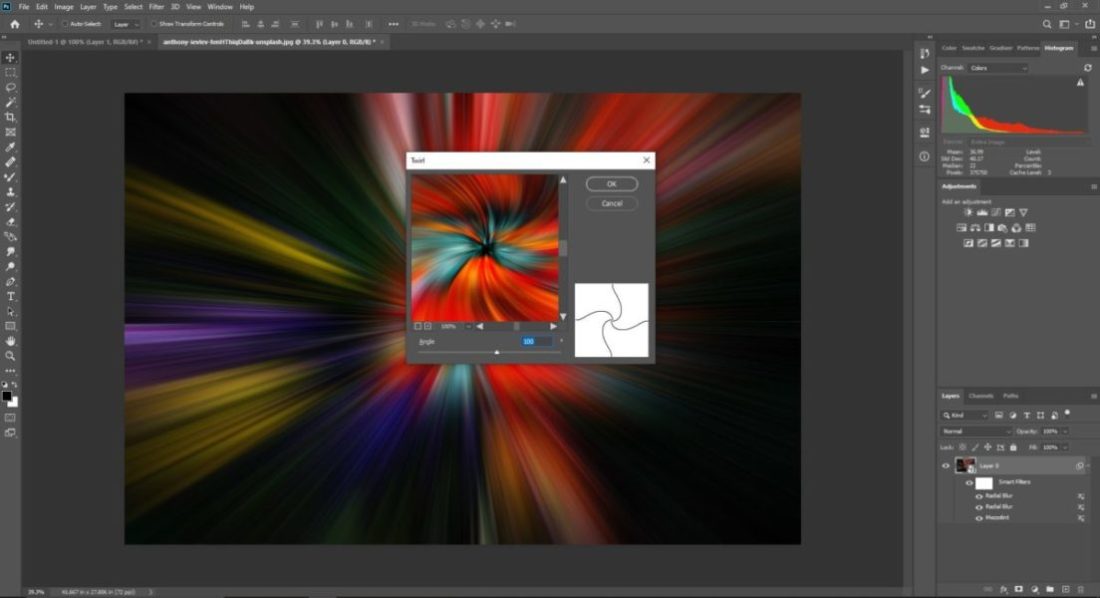
Task: Open the File menu
Action: pyautogui.click(x=24, y=7)
